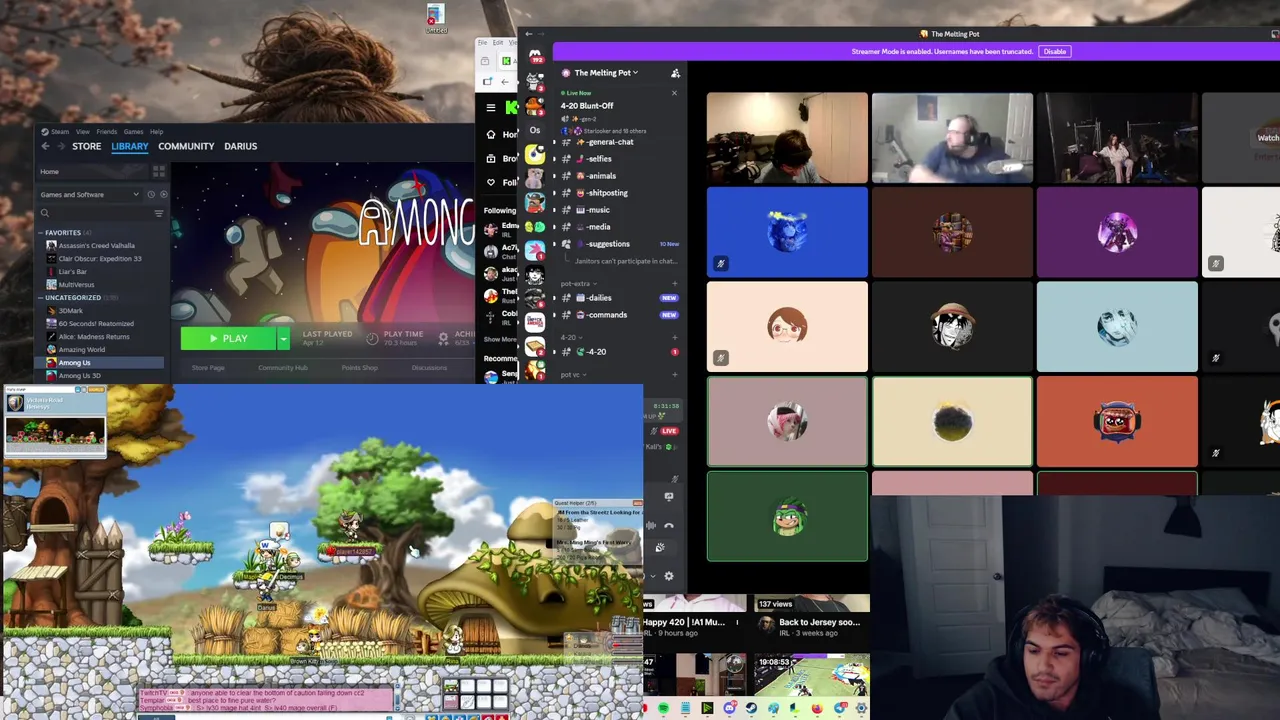Open system settings gear in taskbar
The image size is (1280, 720).
861,709
